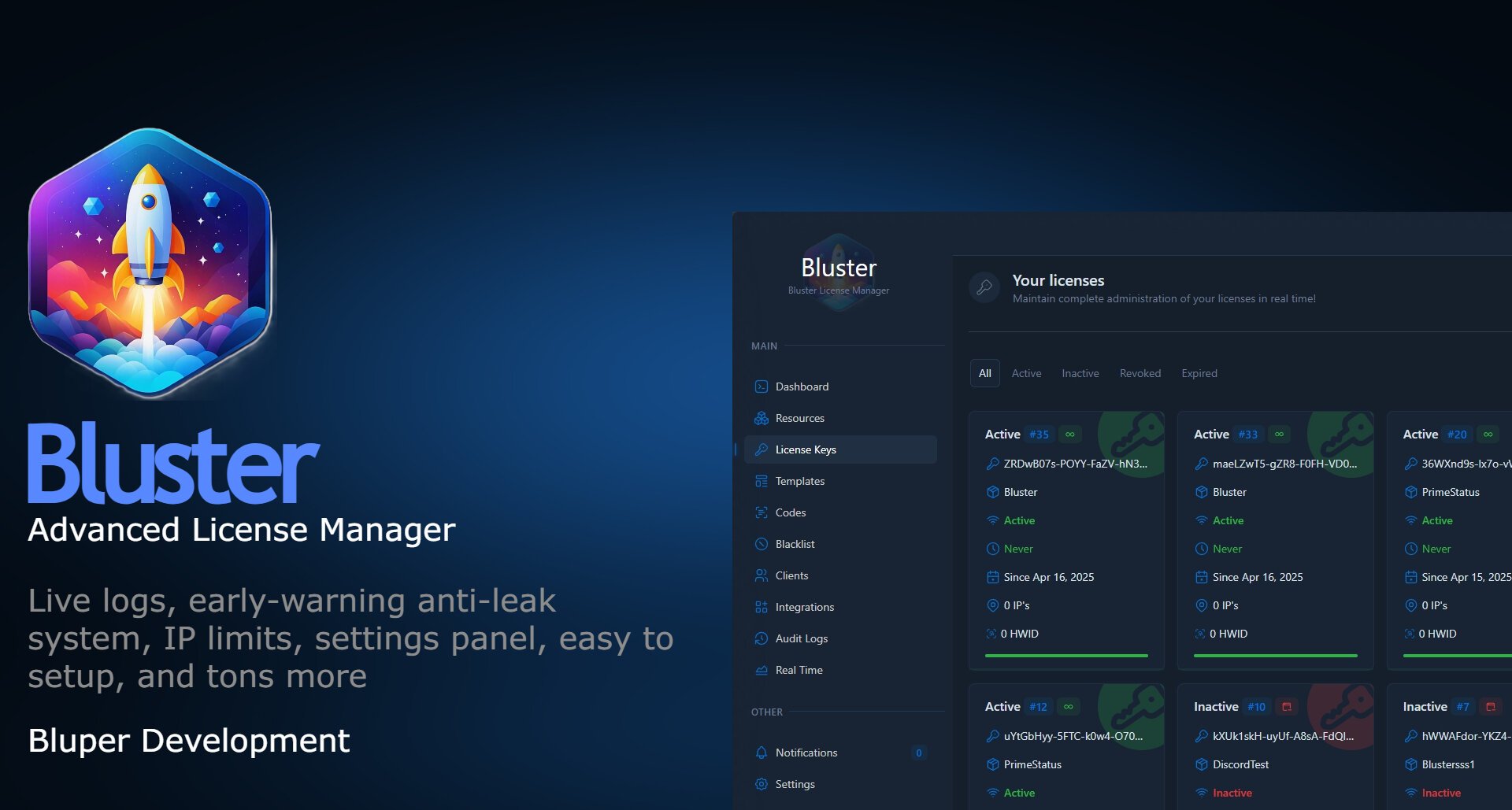The width and height of the screenshot is (1512, 810).
Task: Click the kXUk1skH-uyUf-A8sA-FdQI... license key
Action: [1283, 736]
